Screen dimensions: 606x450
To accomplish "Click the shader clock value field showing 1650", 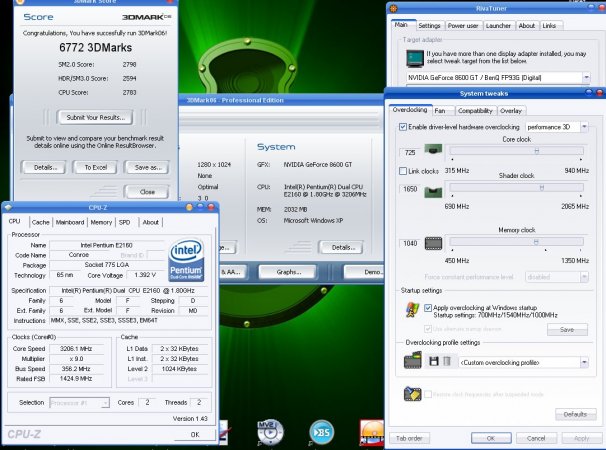I will (x=410, y=189).
